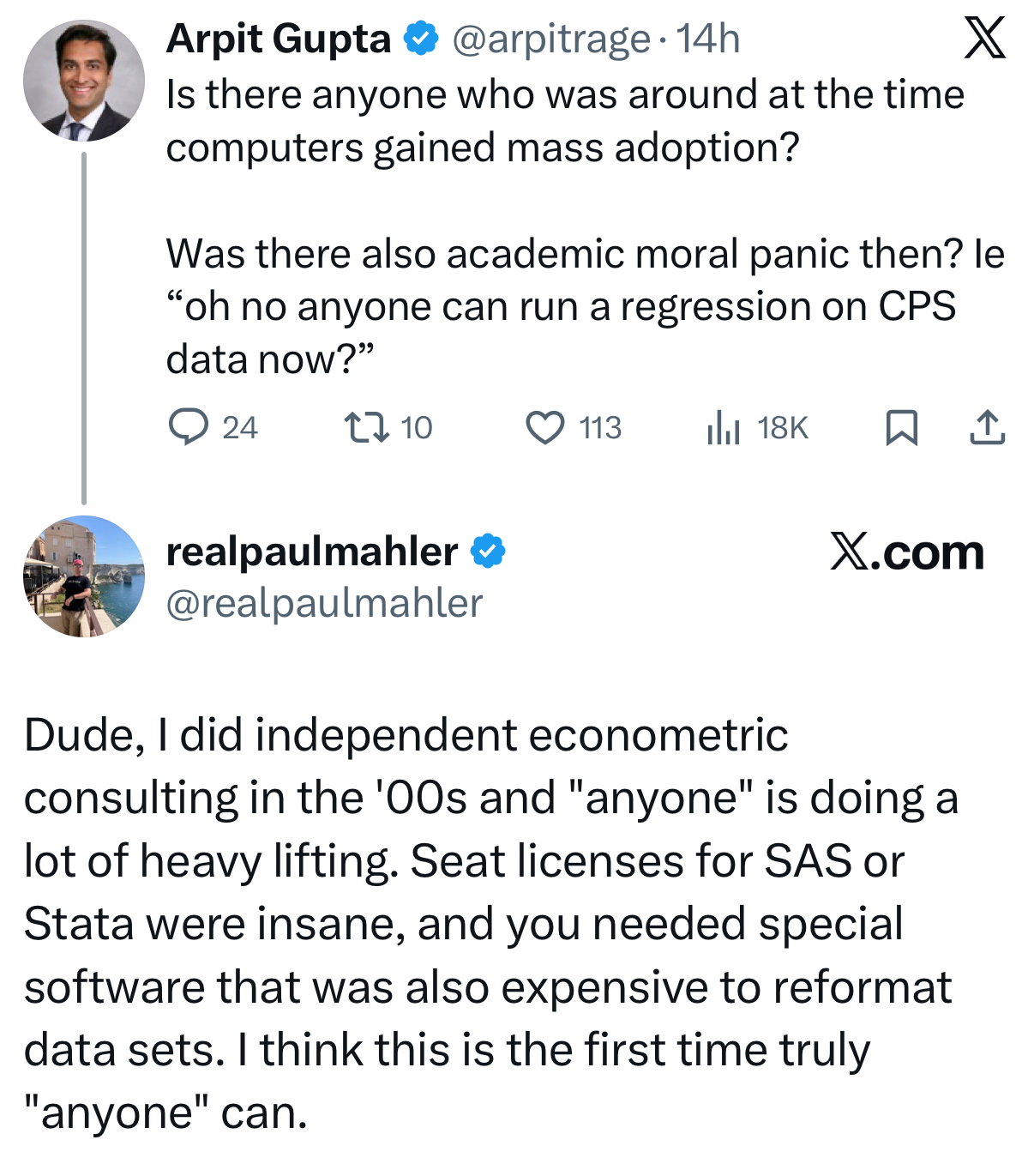1034x1176 pixels.
Task: Click realpaulmahler's blue verified badge
Action: click(x=488, y=552)
